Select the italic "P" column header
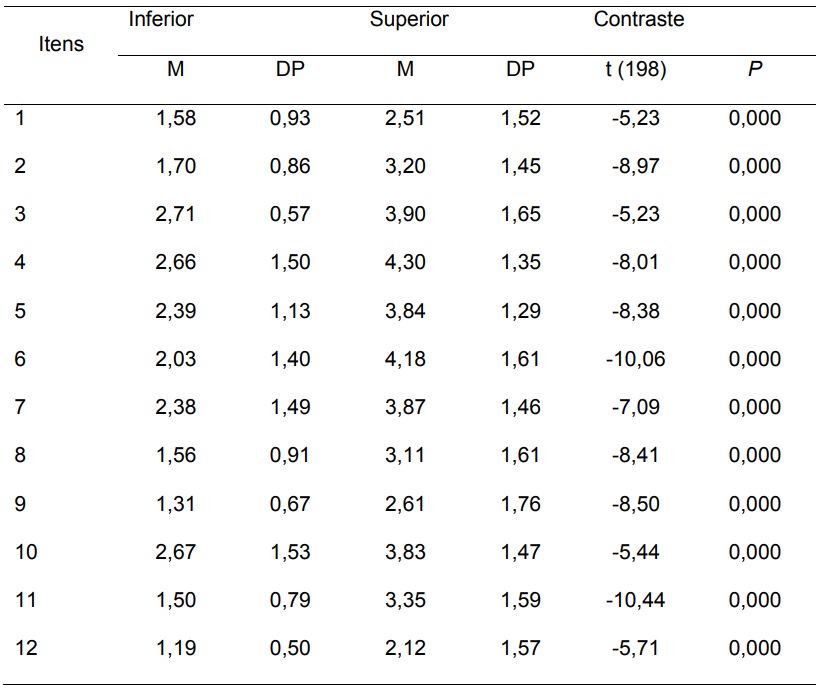 click(x=755, y=69)
